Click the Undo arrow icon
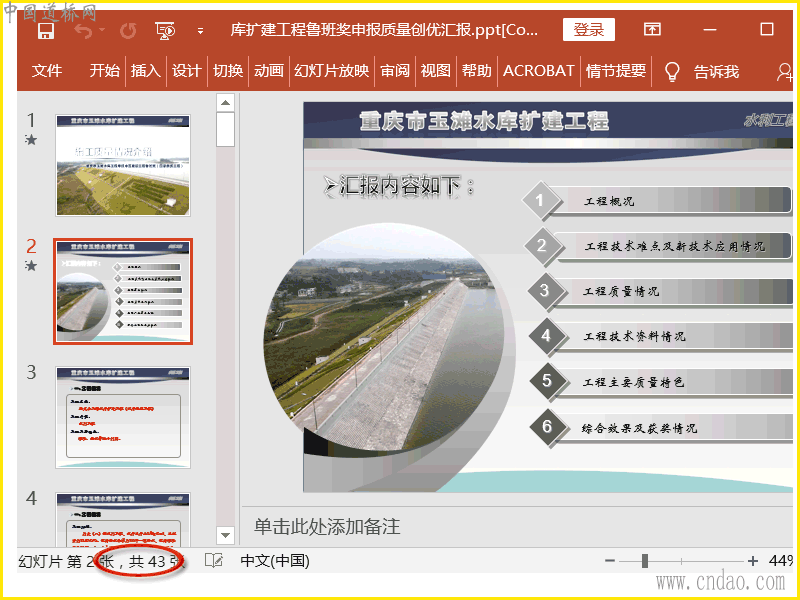This screenshot has height=600, width=800. click(x=83, y=31)
